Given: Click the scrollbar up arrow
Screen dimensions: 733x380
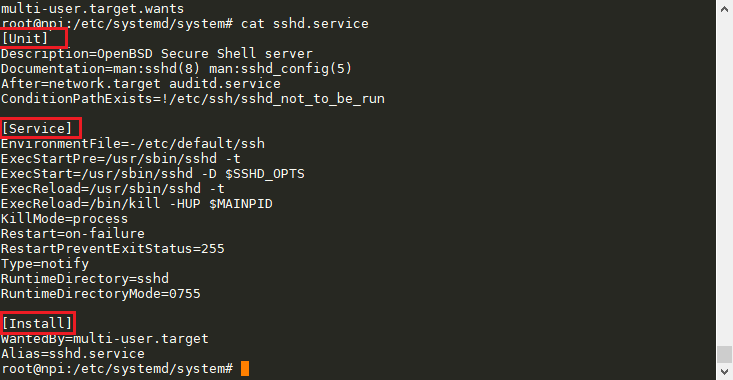Looking at the screenshot, I should tap(724, 8).
